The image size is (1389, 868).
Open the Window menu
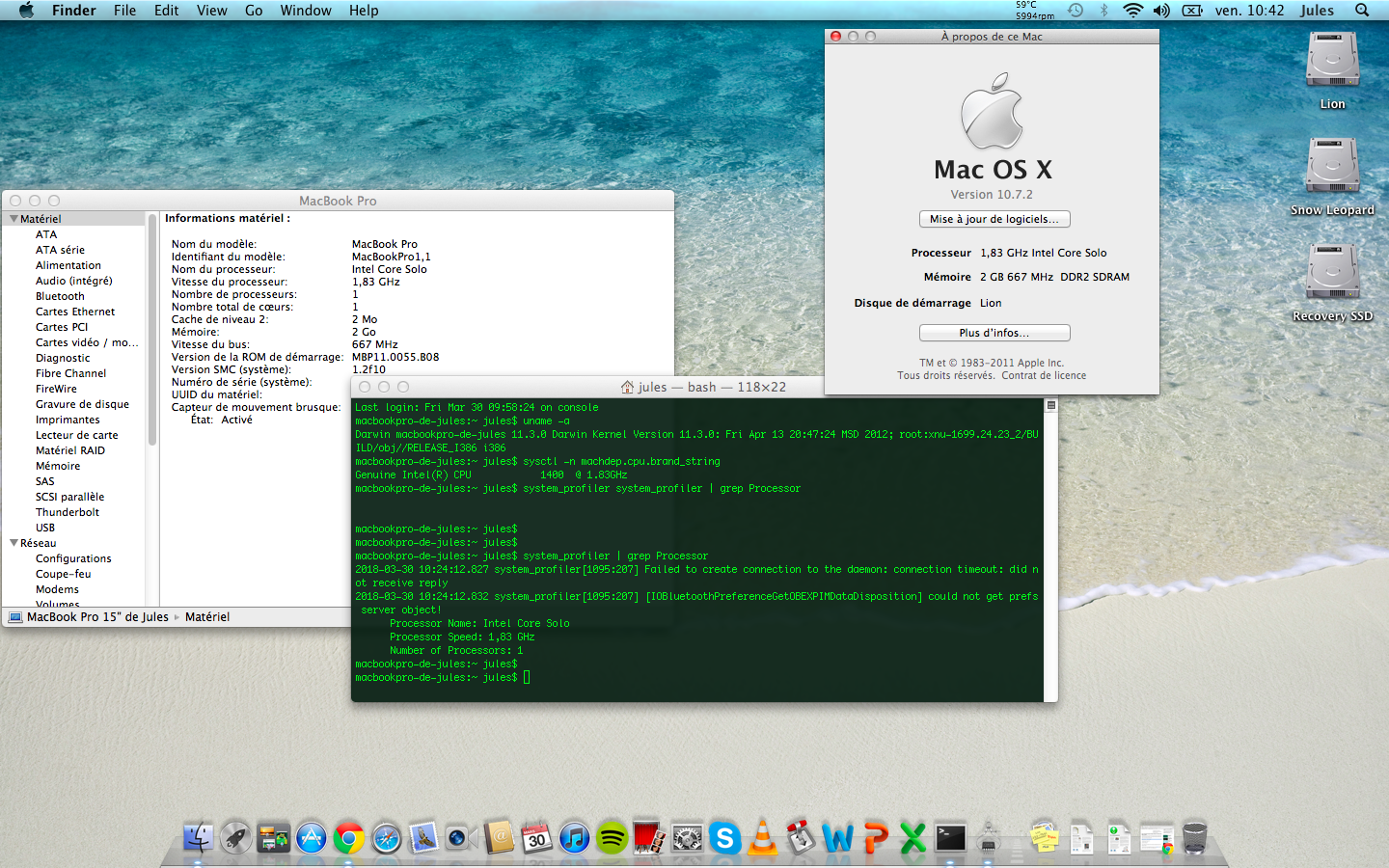(x=306, y=10)
